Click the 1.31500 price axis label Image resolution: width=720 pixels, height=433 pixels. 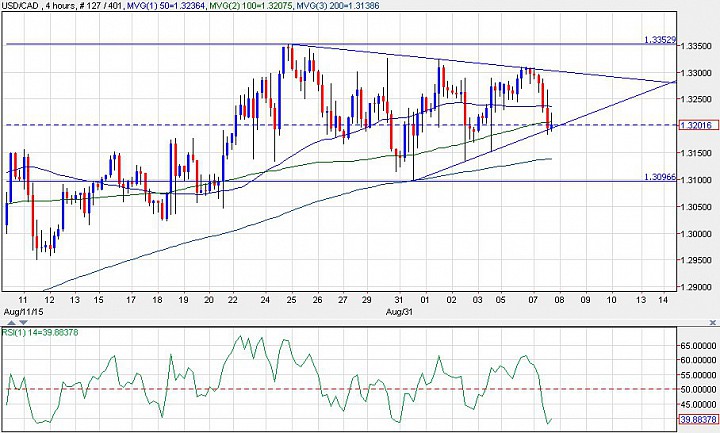[697, 153]
